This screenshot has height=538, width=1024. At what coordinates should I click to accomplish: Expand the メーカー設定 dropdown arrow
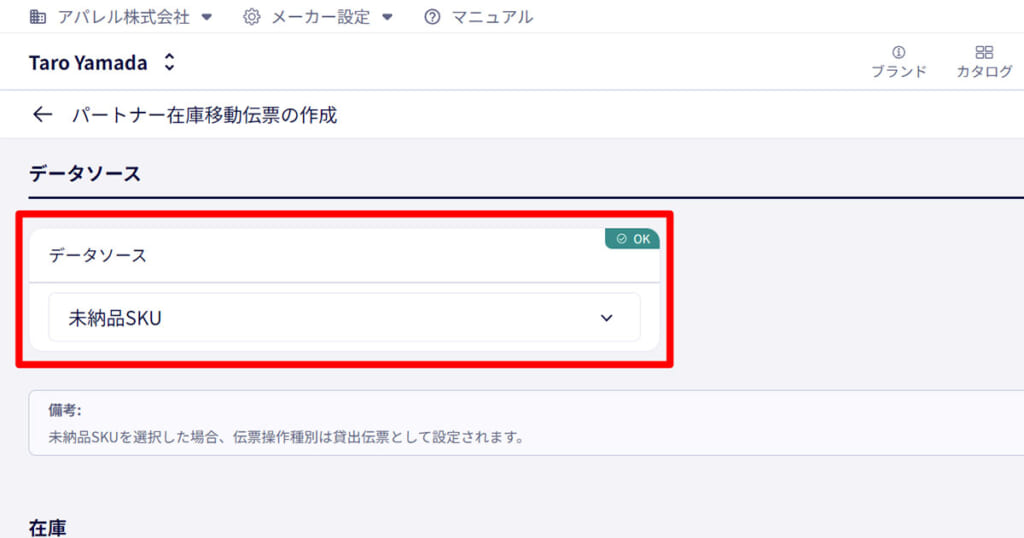[387, 17]
